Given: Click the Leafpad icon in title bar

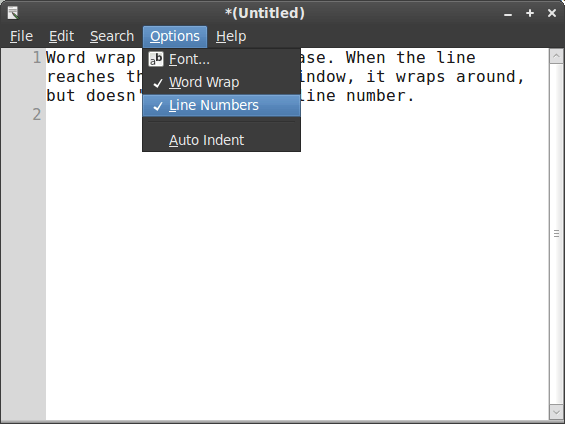Looking at the screenshot, I should (x=13, y=13).
